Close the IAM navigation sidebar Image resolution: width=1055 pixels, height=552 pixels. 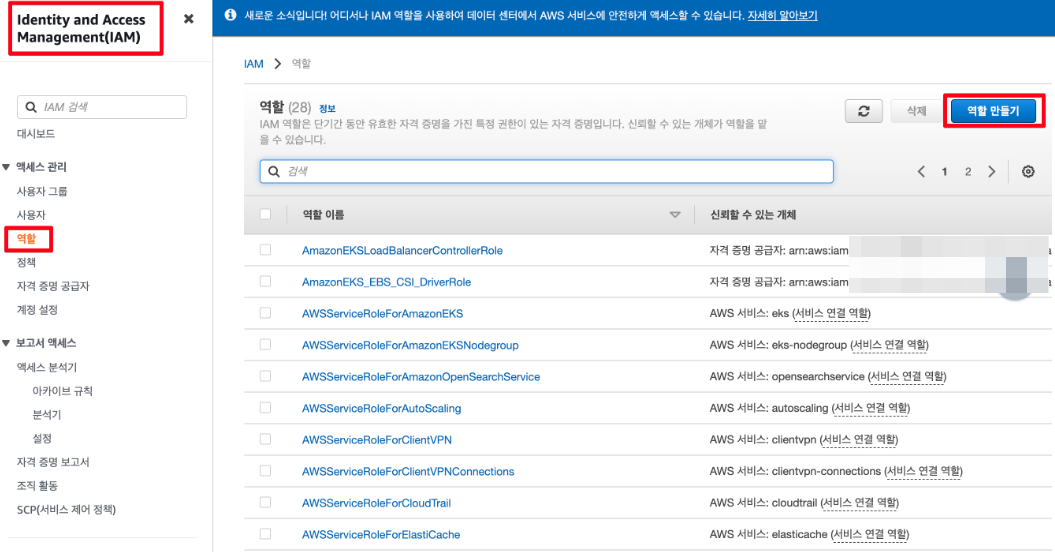[188, 19]
